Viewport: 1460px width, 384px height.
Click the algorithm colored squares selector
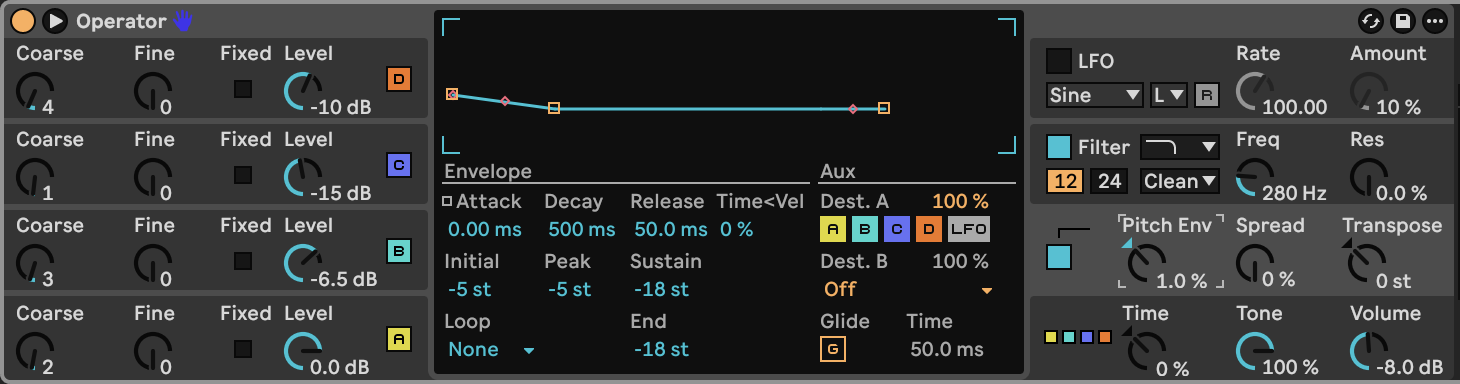click(x=1078, y=337)
